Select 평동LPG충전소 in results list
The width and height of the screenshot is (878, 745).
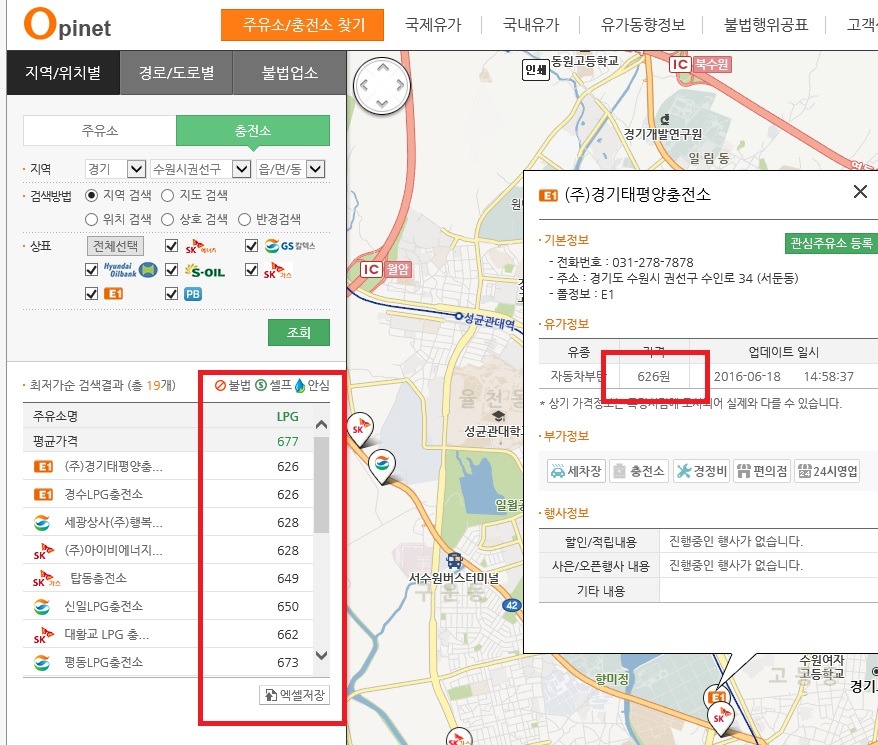point(167,662)
